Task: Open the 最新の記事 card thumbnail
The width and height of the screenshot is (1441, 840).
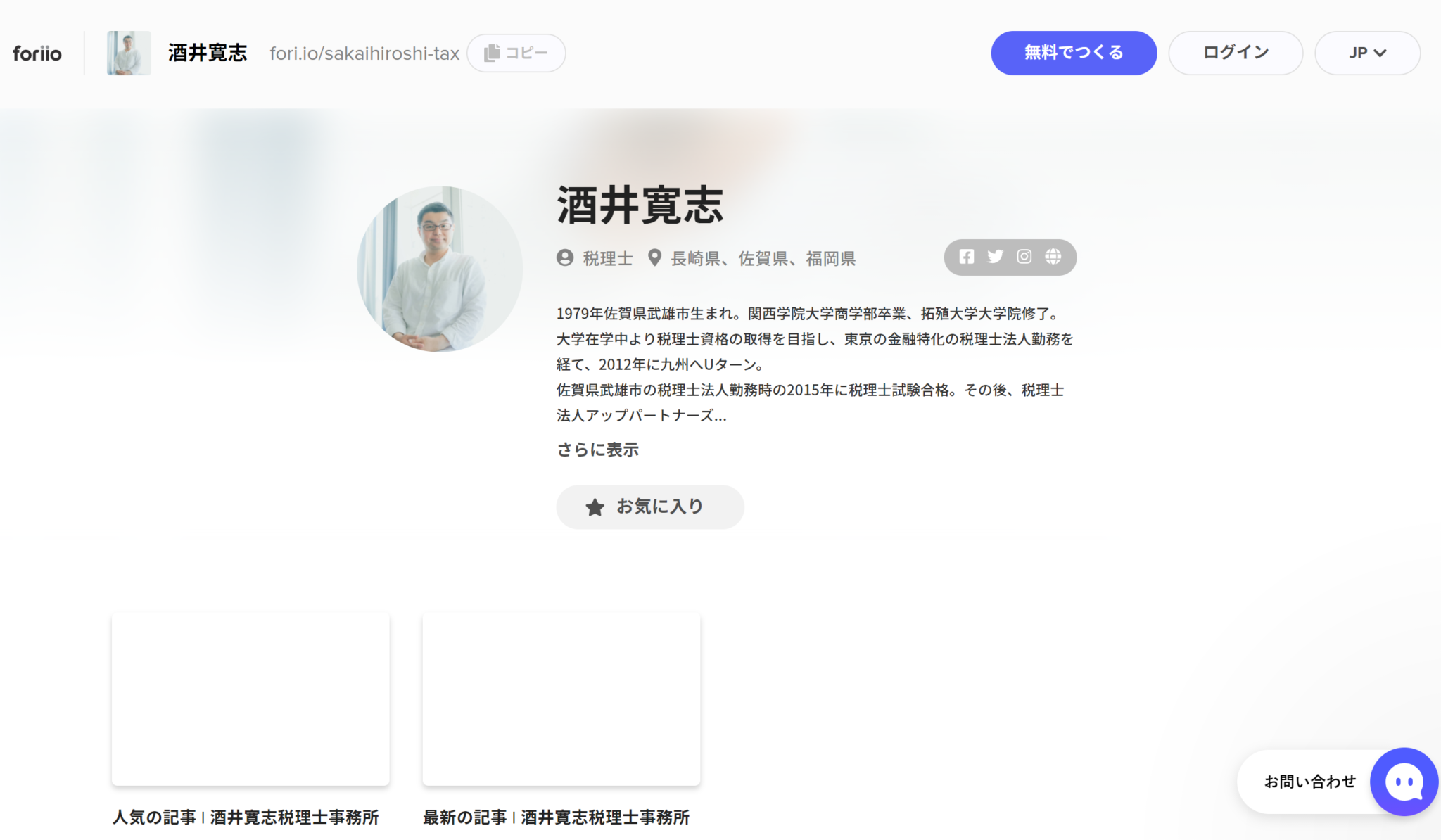Action: [561, 699]
